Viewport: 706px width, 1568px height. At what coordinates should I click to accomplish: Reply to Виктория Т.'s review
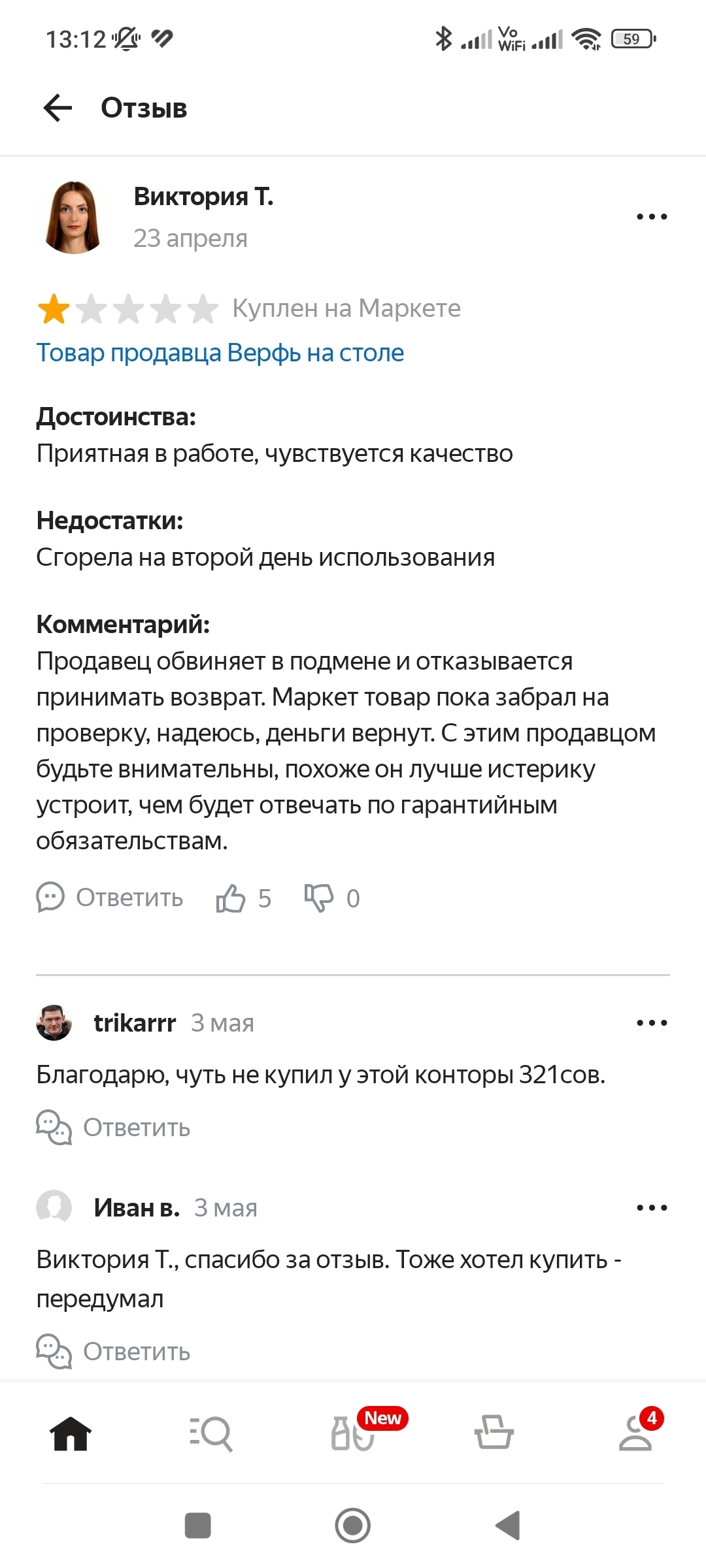(x=110, y=898)
